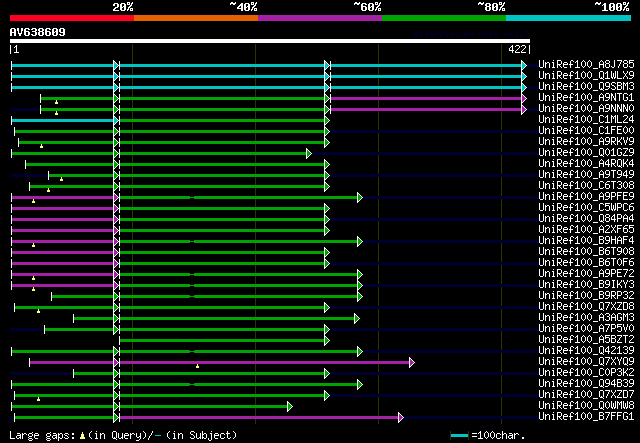Select the UniRef100_A9PFE9 hit label
The image size is (640, 443).
[586, 197]
